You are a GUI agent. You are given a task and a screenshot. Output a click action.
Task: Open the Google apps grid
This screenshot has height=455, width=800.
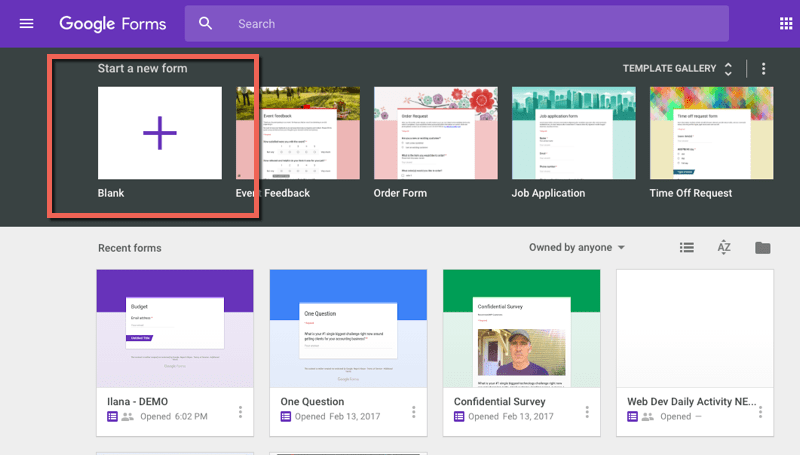tap(786, 23)
